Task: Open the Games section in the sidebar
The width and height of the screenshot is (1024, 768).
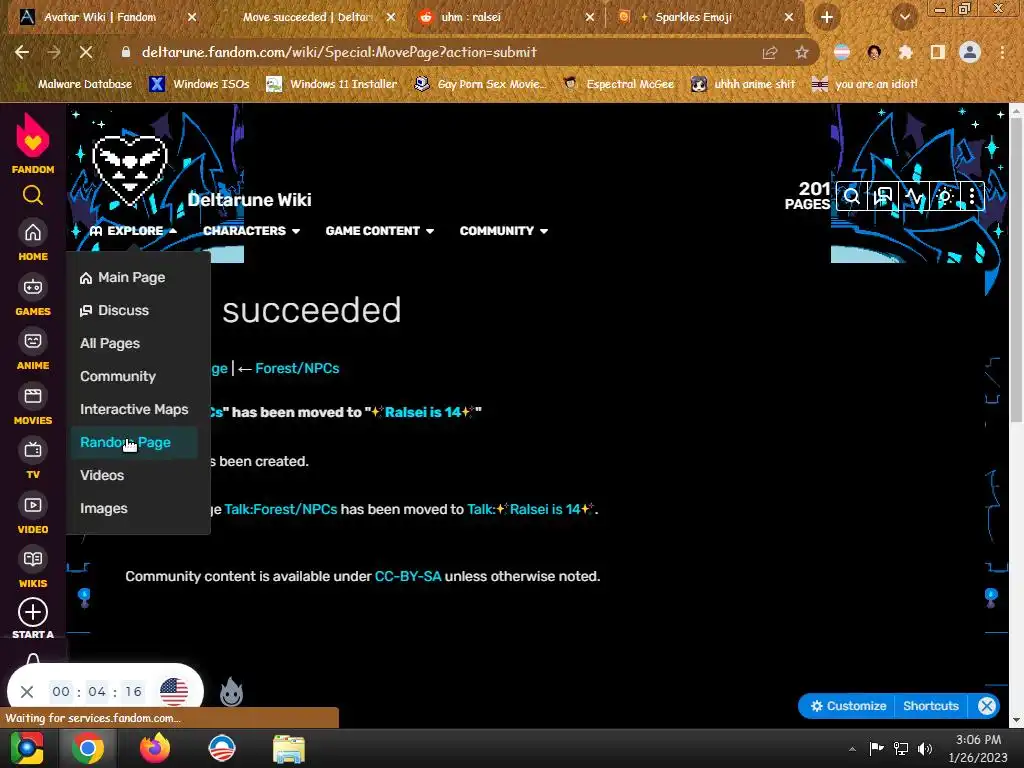Action: 33,296
